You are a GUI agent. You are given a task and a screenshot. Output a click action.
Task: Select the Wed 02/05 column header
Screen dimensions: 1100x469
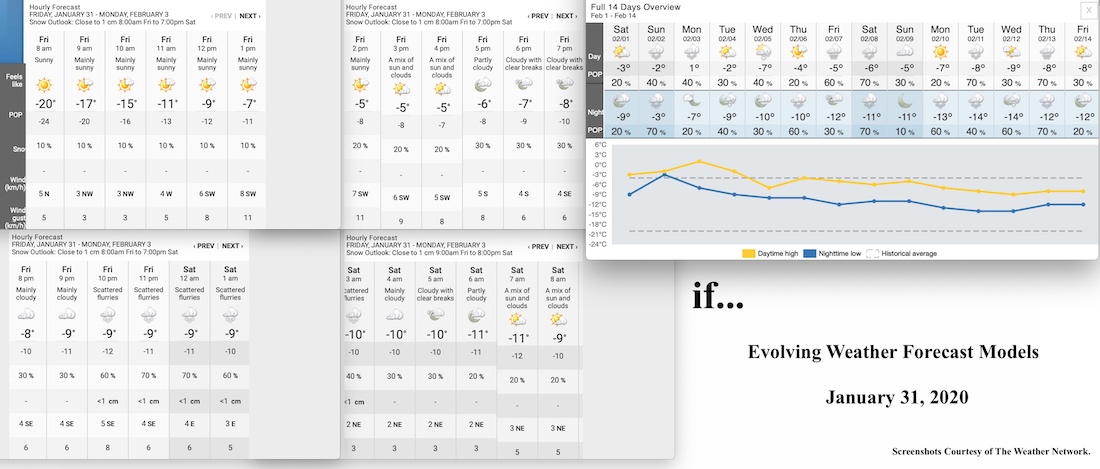[x=763, y=32]
